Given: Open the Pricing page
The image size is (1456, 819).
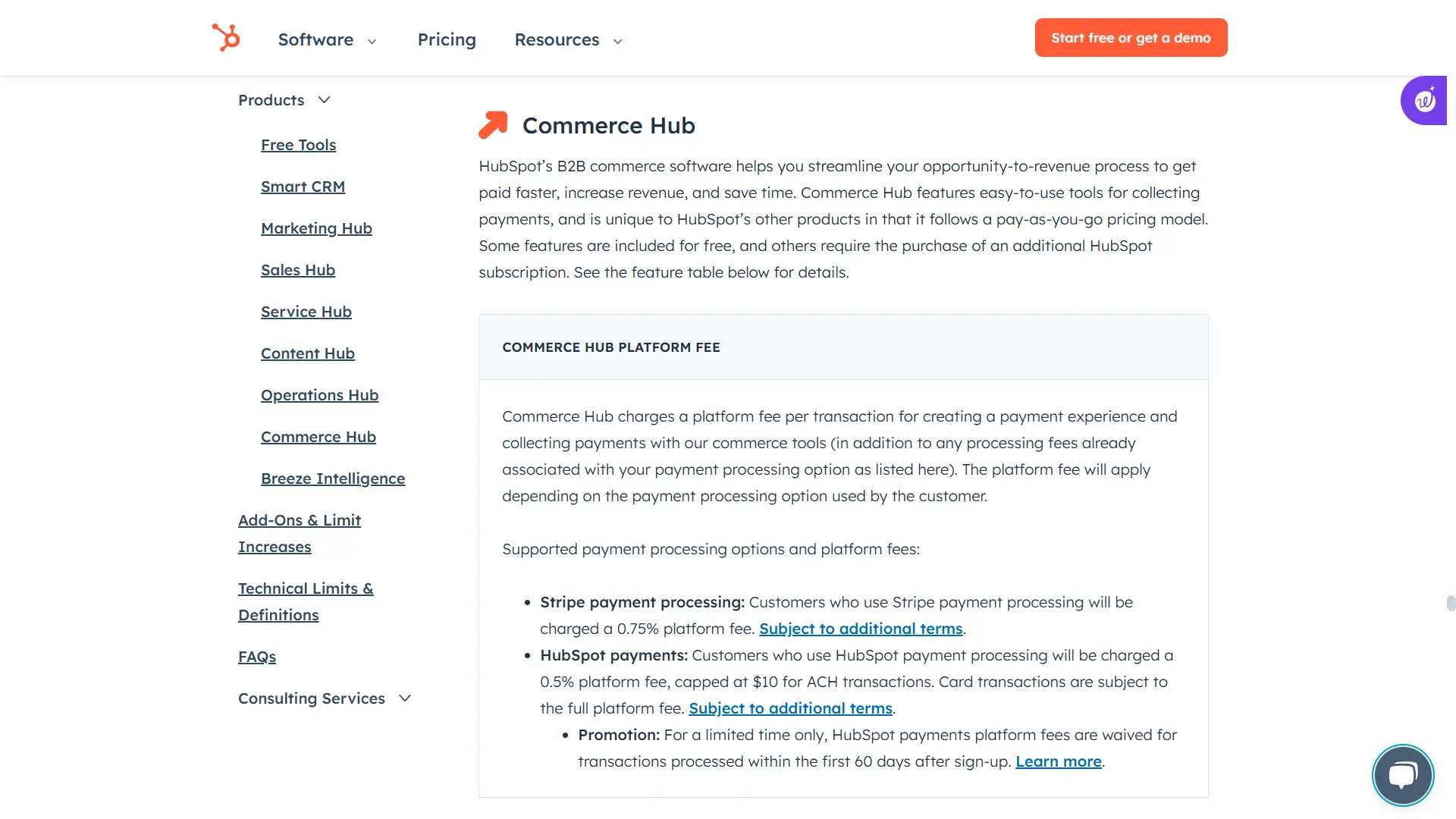Looking at the screenshot, I should pos(447,39).
